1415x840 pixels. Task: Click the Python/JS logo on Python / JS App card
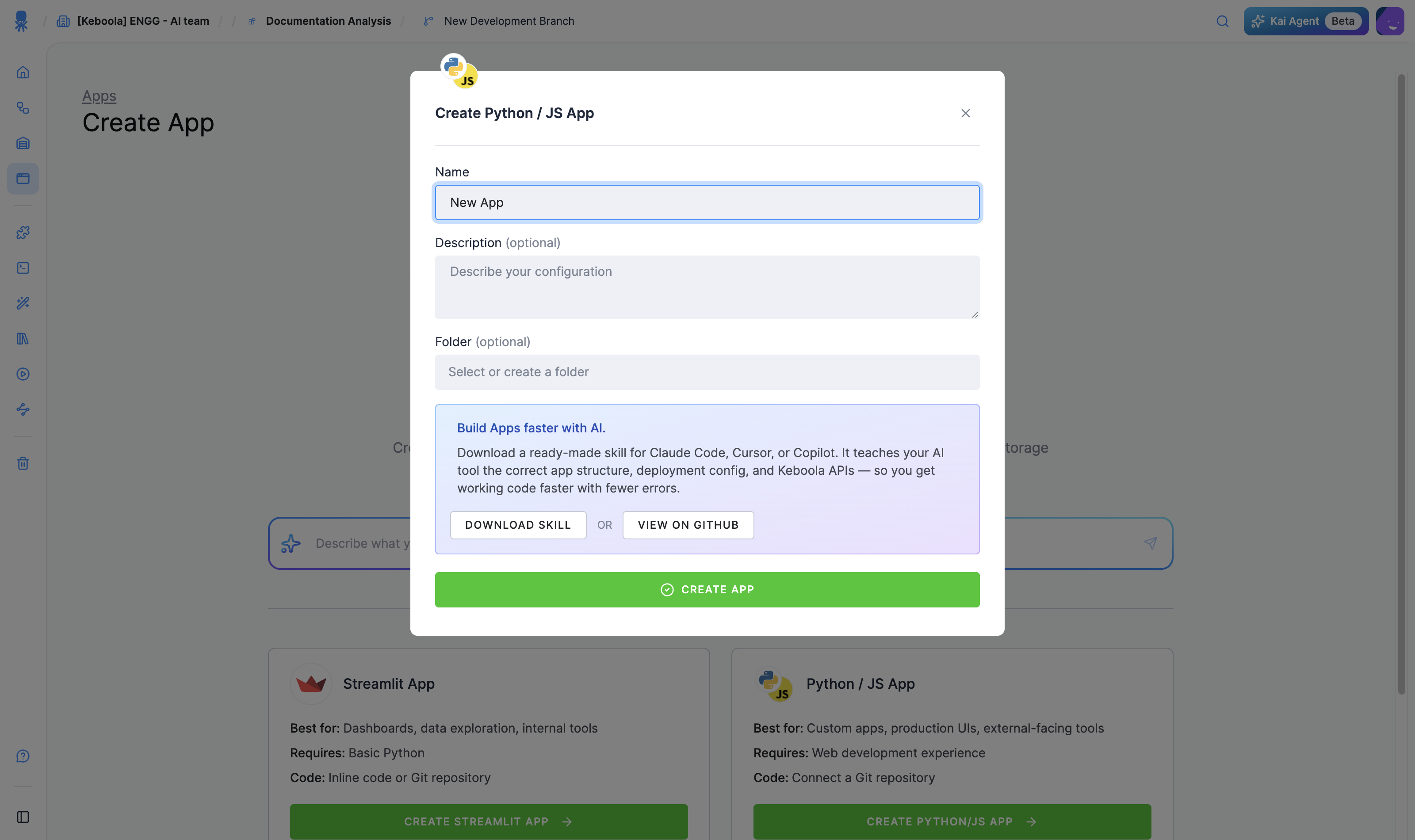(x=774, y=684)
